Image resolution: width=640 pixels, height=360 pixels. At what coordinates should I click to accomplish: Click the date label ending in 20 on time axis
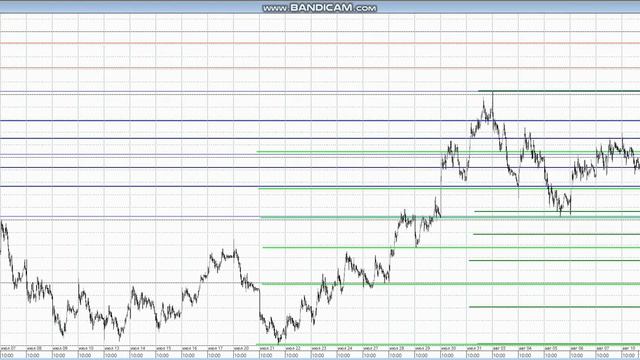coord(241,349)
